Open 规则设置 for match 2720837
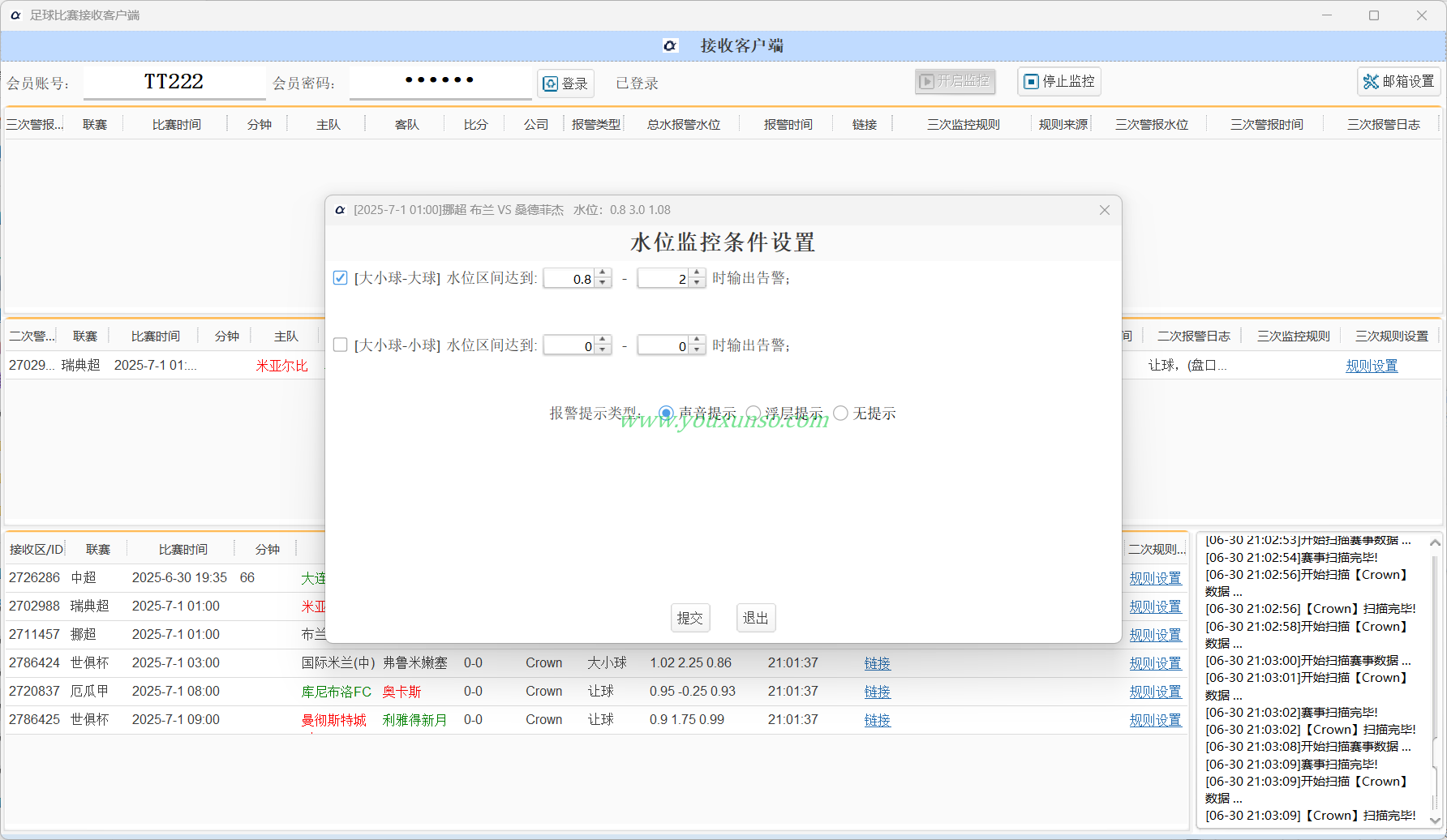This screenshot has height=840, width=1447. click(1156, 692)
